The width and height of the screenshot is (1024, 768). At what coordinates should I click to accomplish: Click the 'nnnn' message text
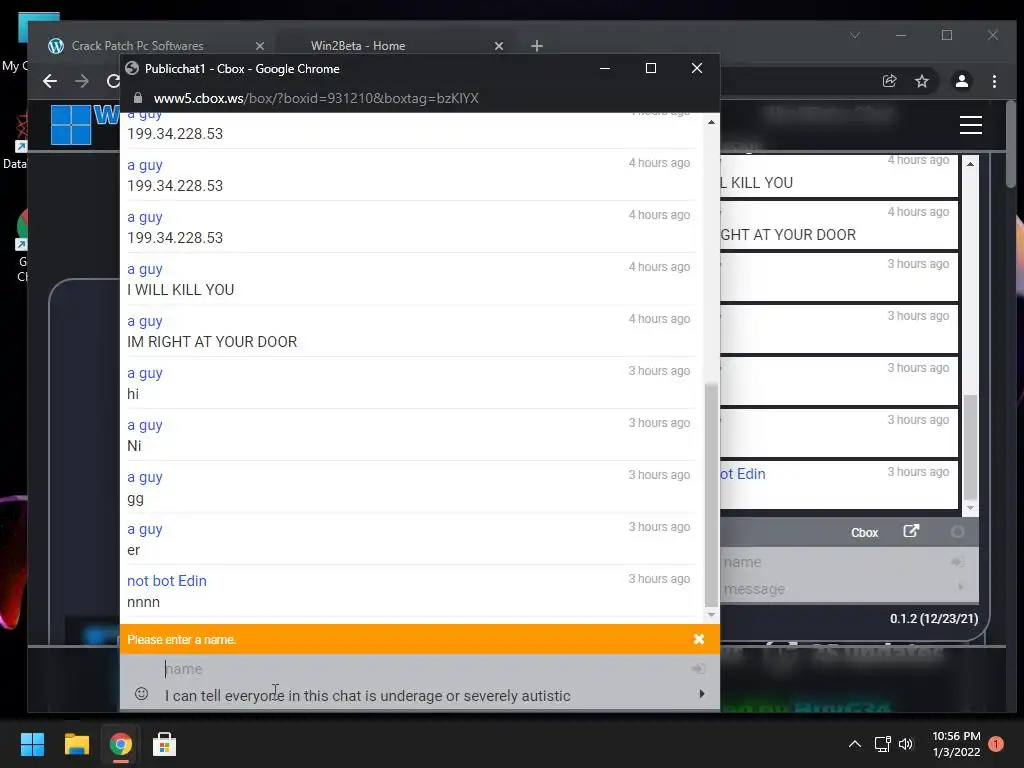click(144, 602)
